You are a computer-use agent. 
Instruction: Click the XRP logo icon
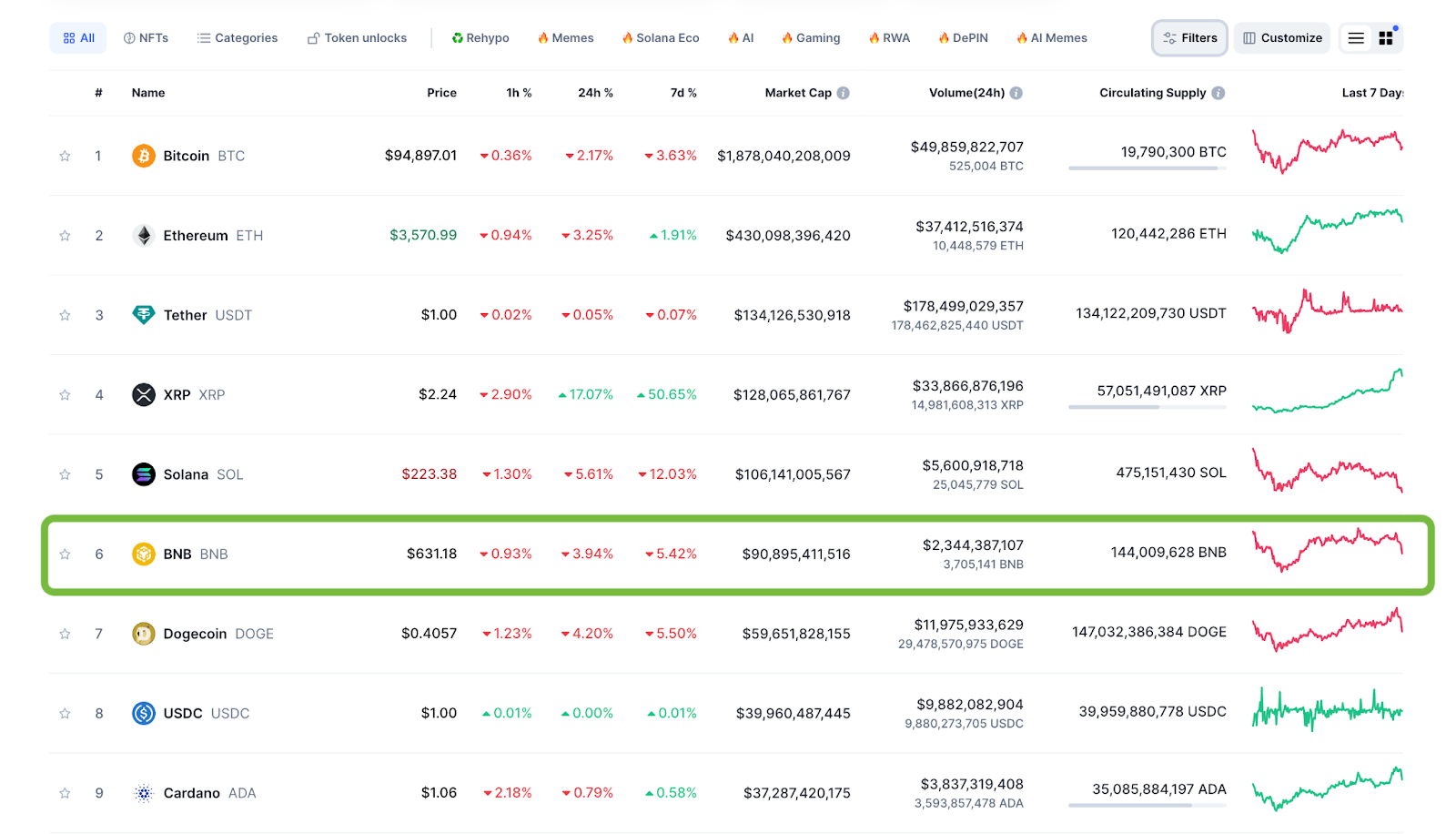click(144, 395)
